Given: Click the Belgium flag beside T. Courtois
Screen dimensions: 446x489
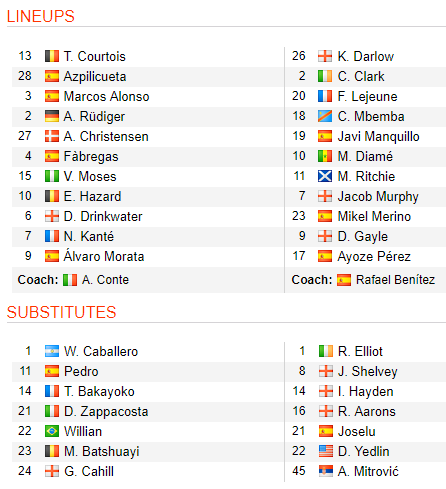Looking at the screenshot, I should click(x=52, y=56).
